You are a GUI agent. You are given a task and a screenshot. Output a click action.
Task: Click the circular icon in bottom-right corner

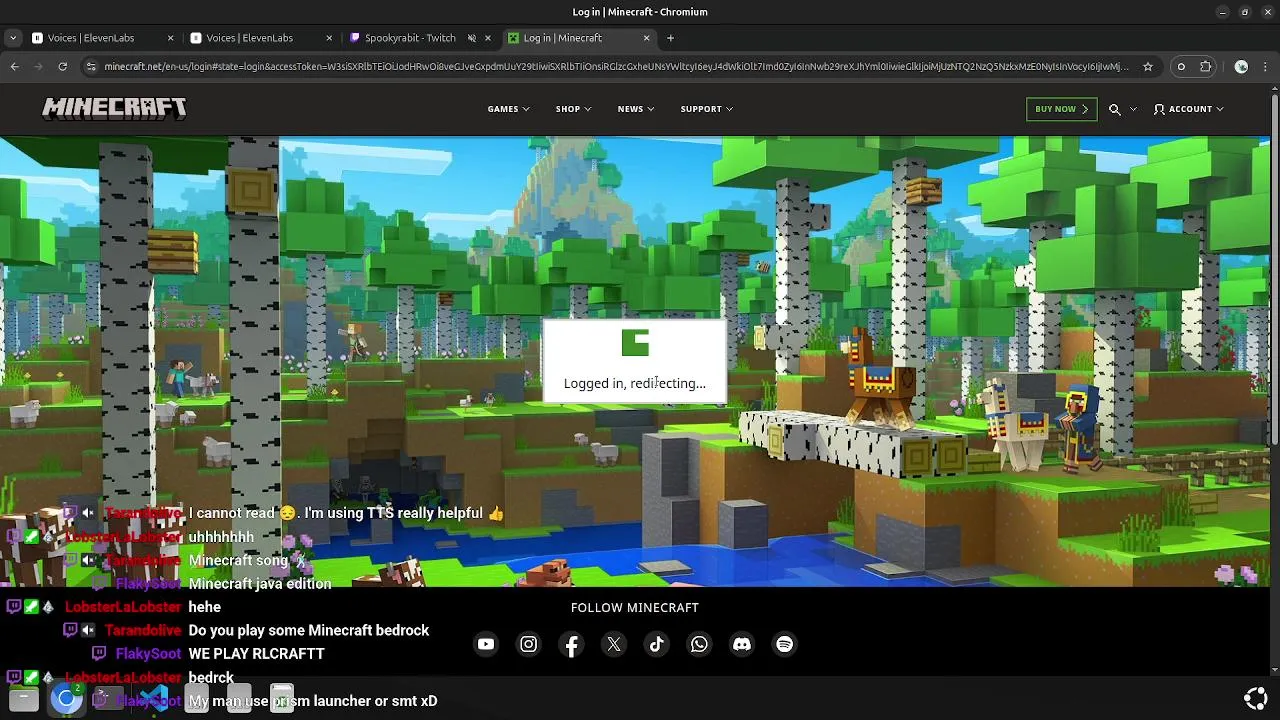tap(1255, 698)
